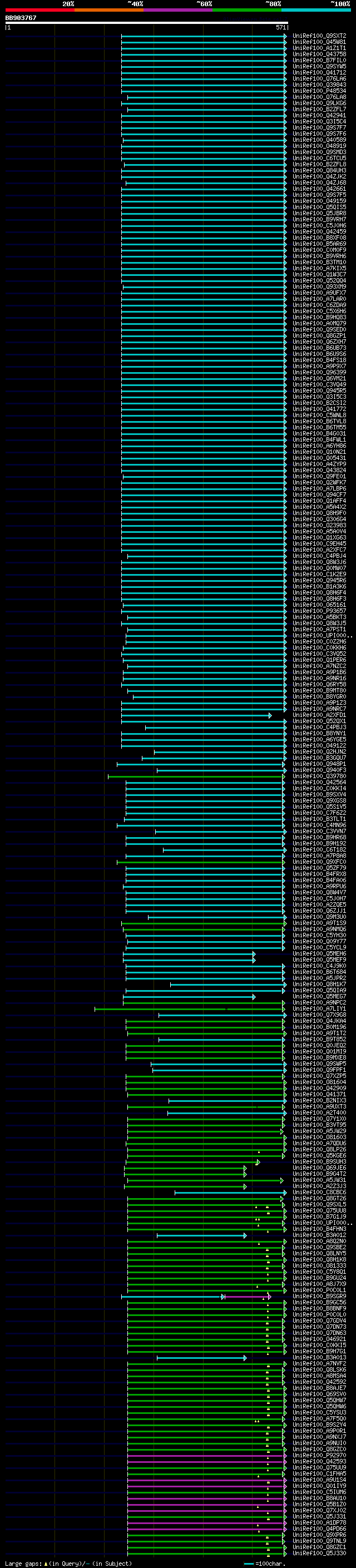Click the green ~80% color legend bar
This screenshot has height=1568, width=356.
[247, 10]
